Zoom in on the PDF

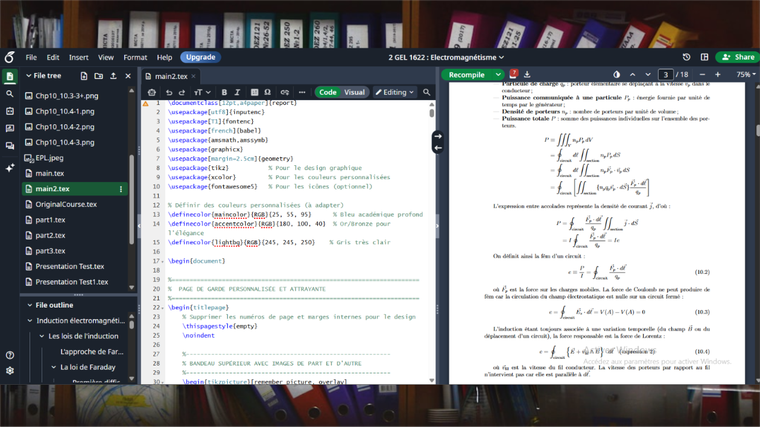coord(718,75)
